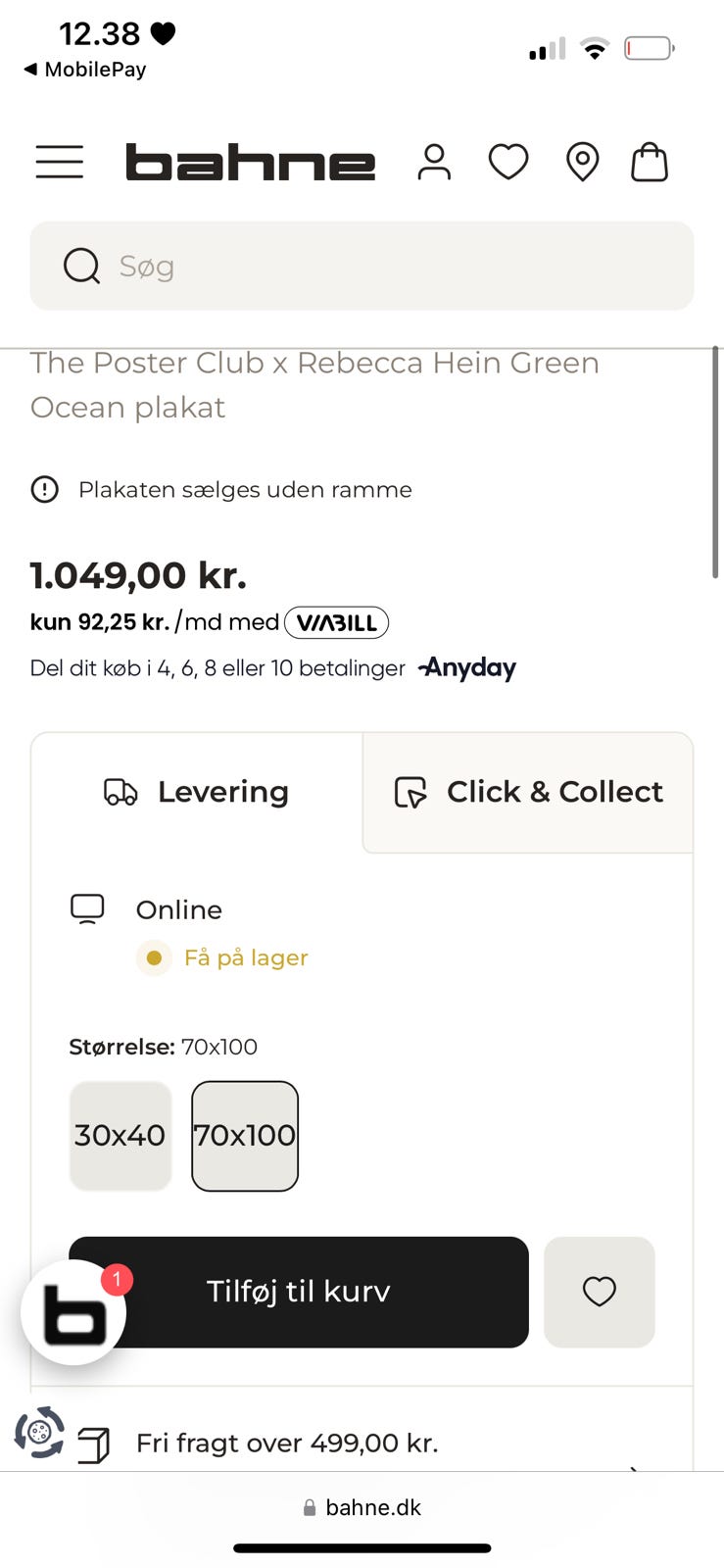
Task: Click the bahne logo
Action: click(x=250, y=163)
